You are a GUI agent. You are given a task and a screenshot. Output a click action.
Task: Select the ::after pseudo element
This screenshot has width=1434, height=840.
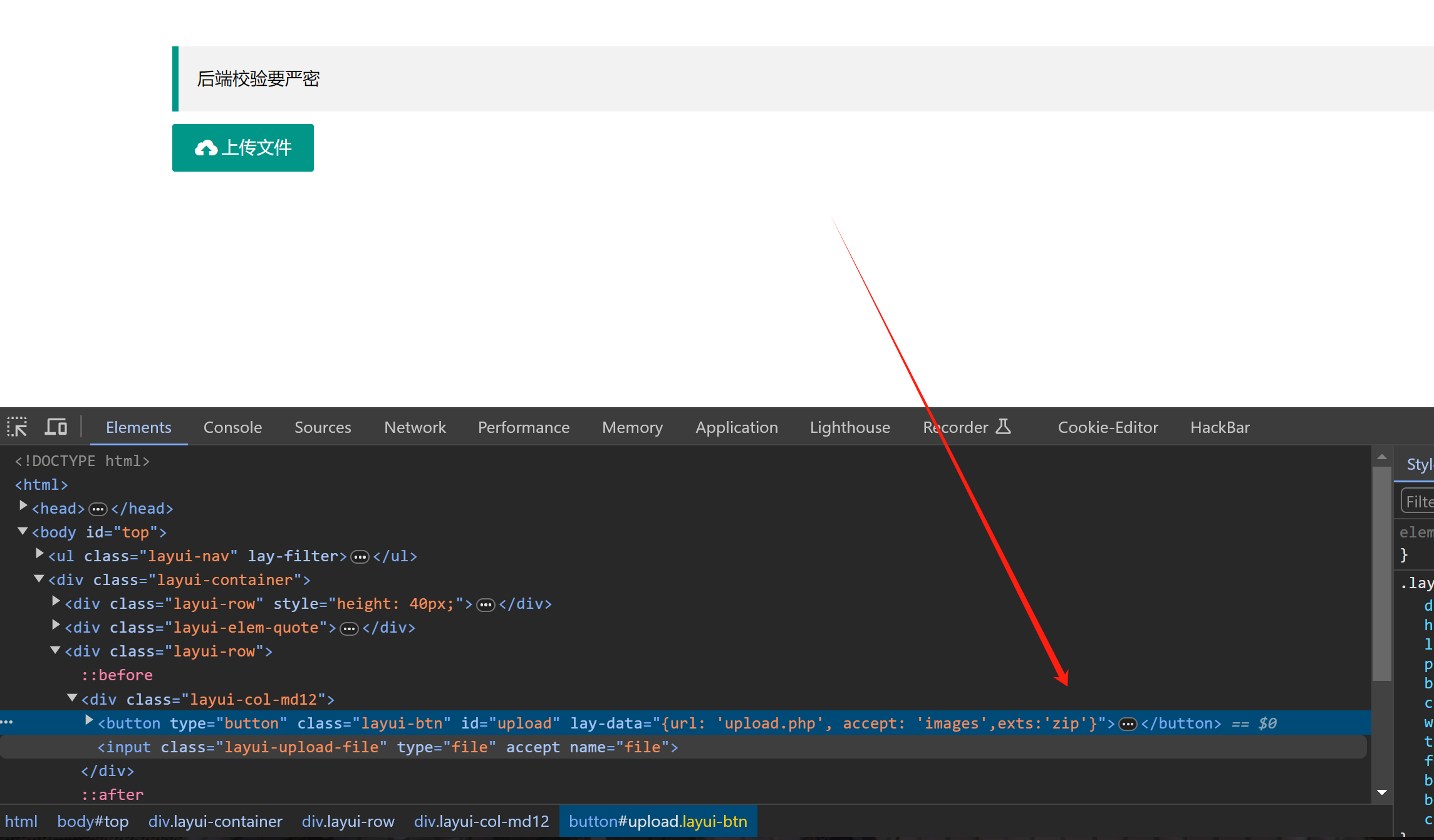click(113, 795)
